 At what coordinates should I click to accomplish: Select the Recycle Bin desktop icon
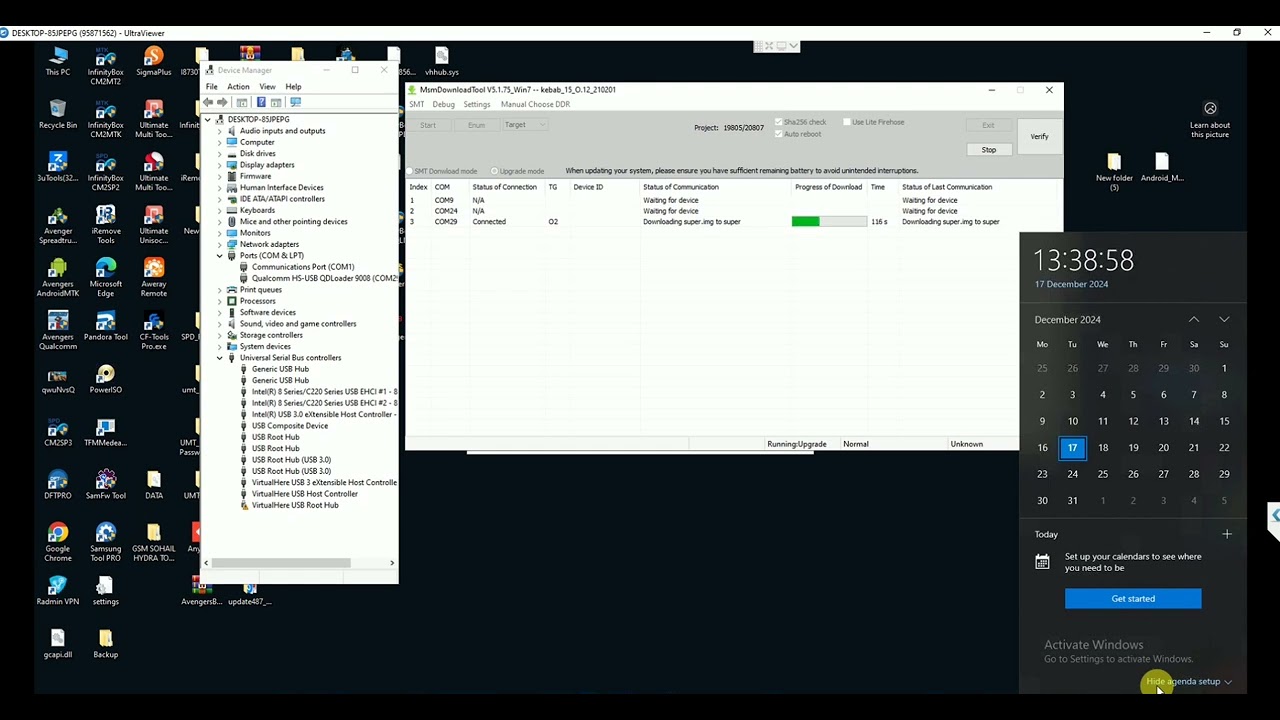coord(58,115)
